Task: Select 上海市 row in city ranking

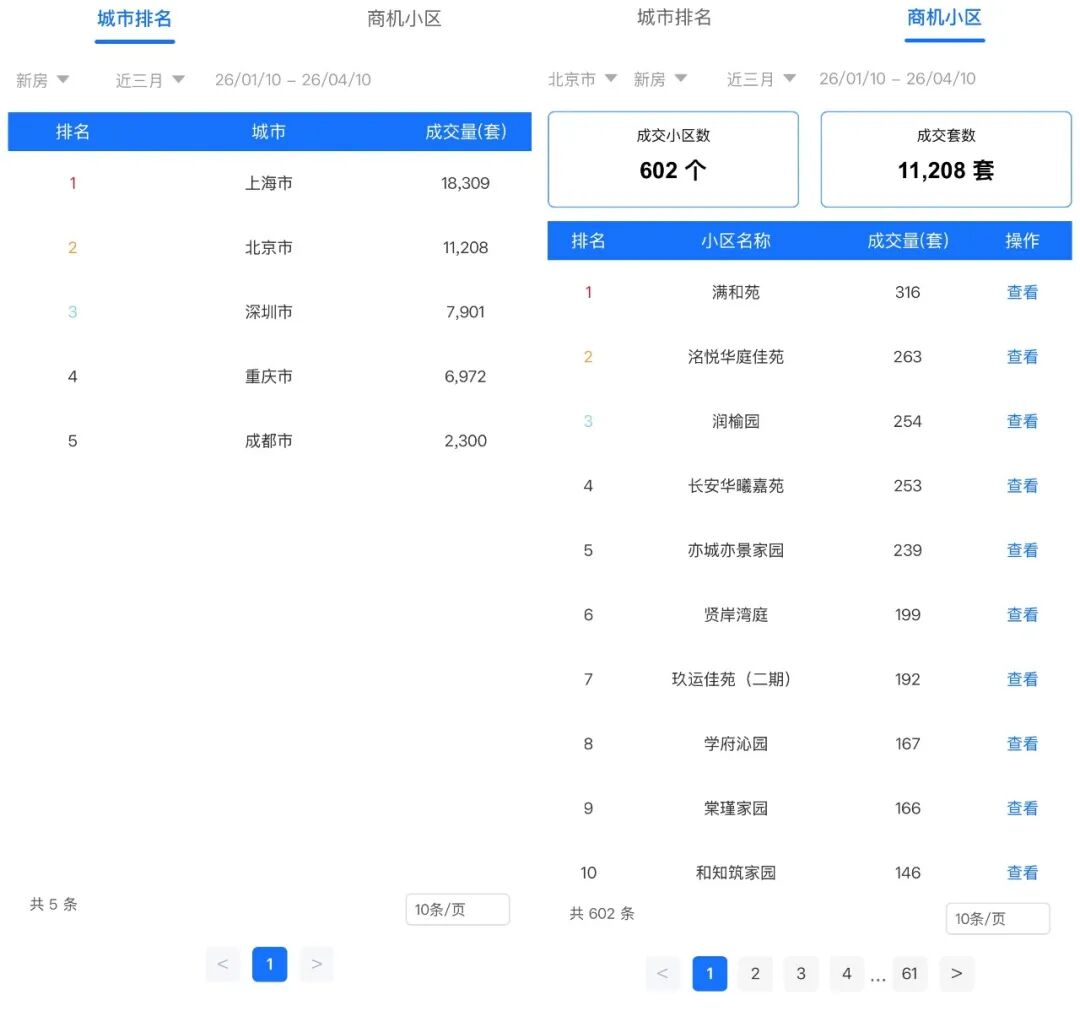Action: [x=269, y=184]
